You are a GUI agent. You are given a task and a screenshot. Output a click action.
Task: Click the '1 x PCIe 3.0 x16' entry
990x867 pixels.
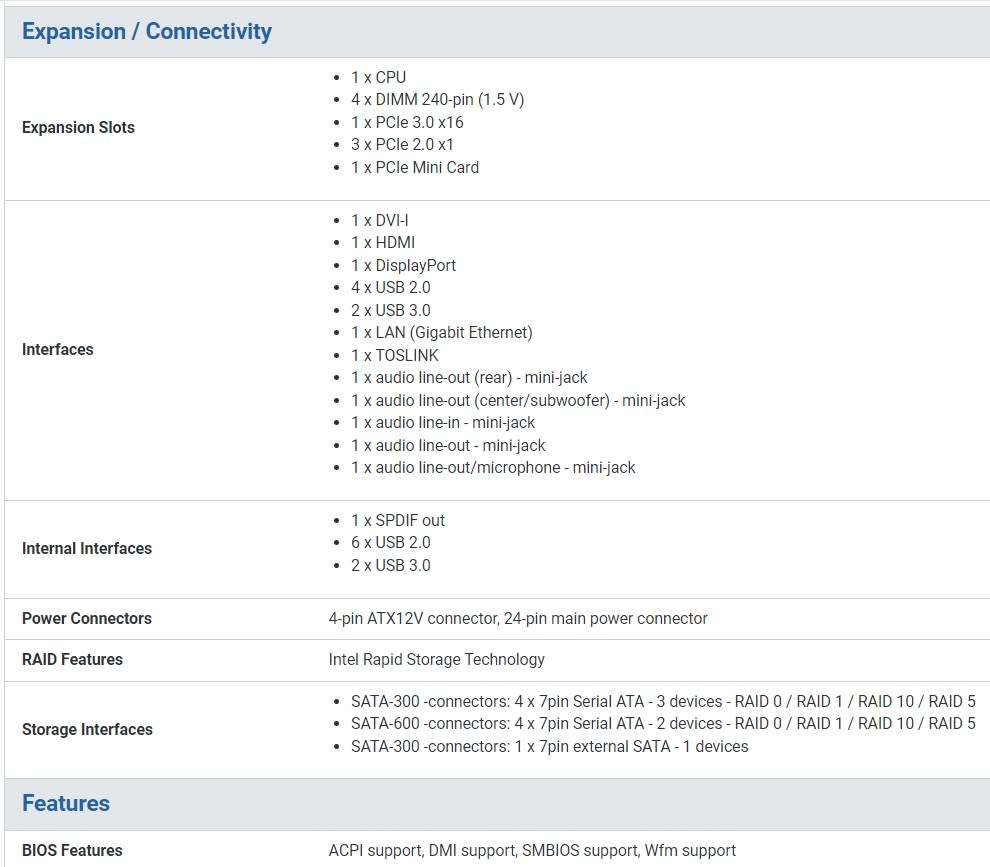[x=407, y=123]
